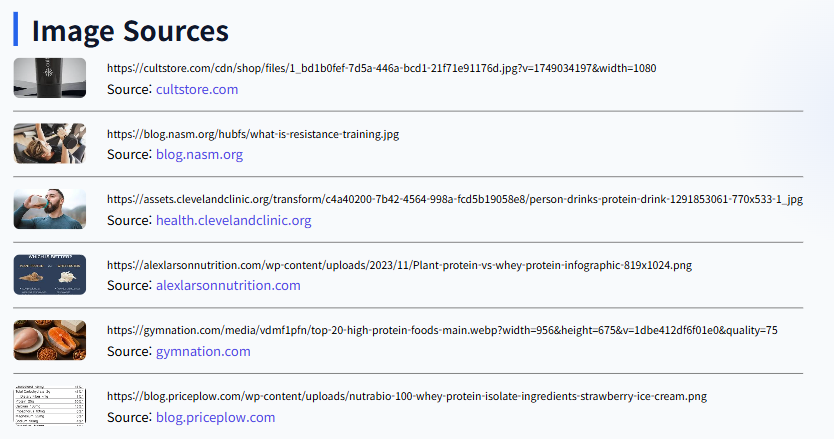Click the Plant-protein-vs-whey-protein infographic URL text

(399, 265)
